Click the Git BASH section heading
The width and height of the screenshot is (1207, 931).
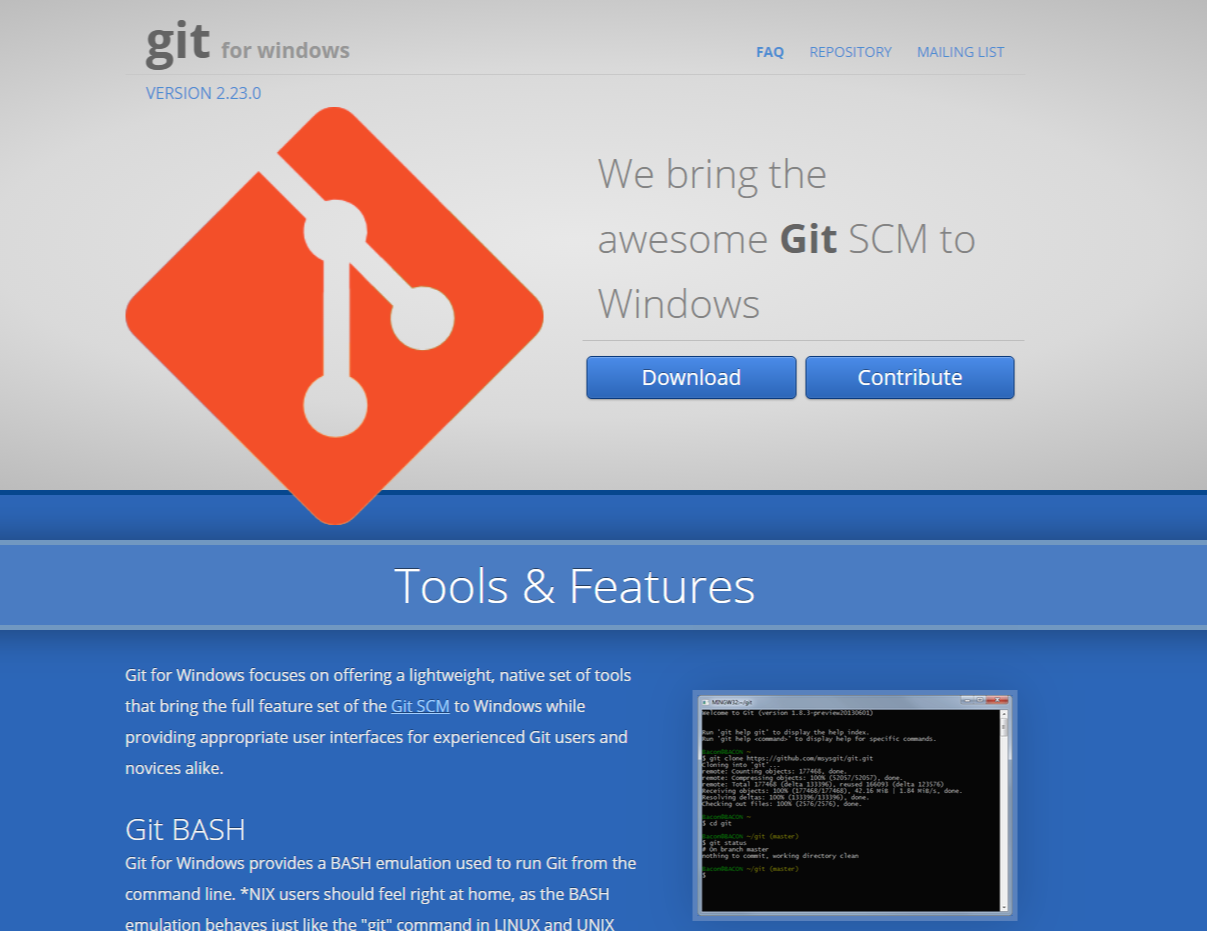[185, 830]
